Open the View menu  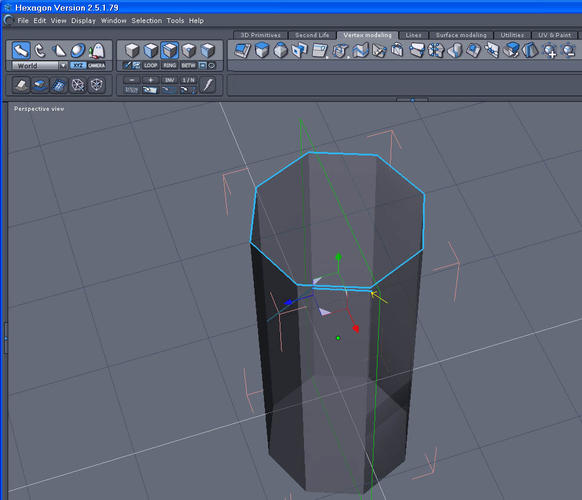tap(59, 21)
